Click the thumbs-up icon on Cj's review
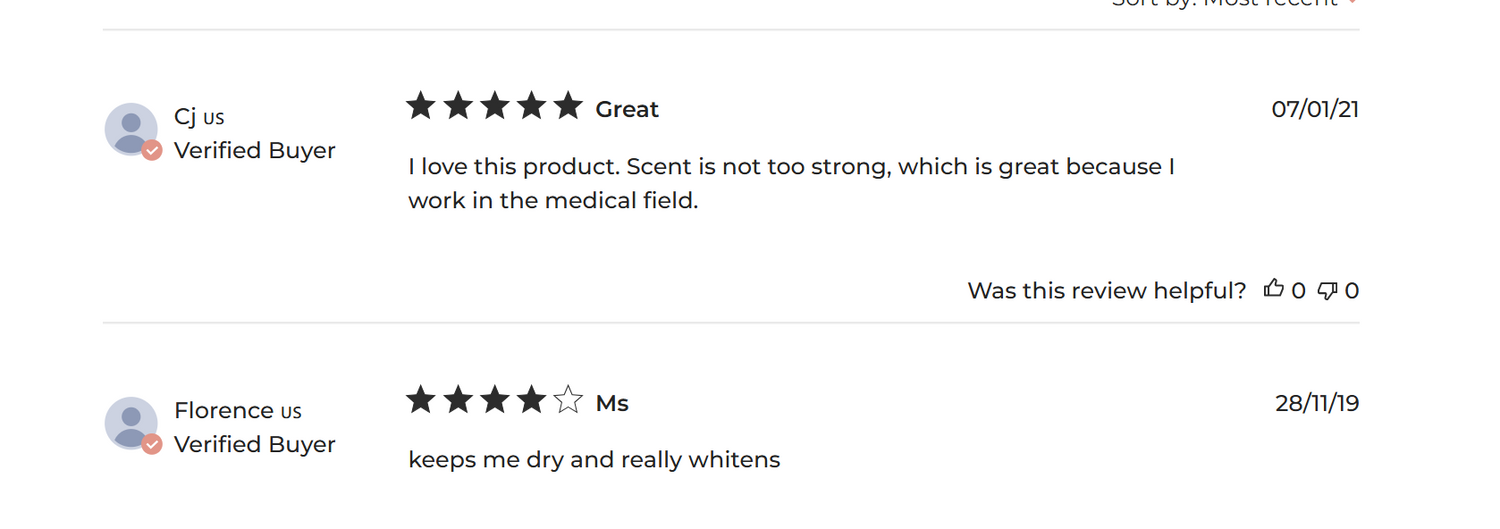The image size is (1500, 529). click(x=1273, y=289)
